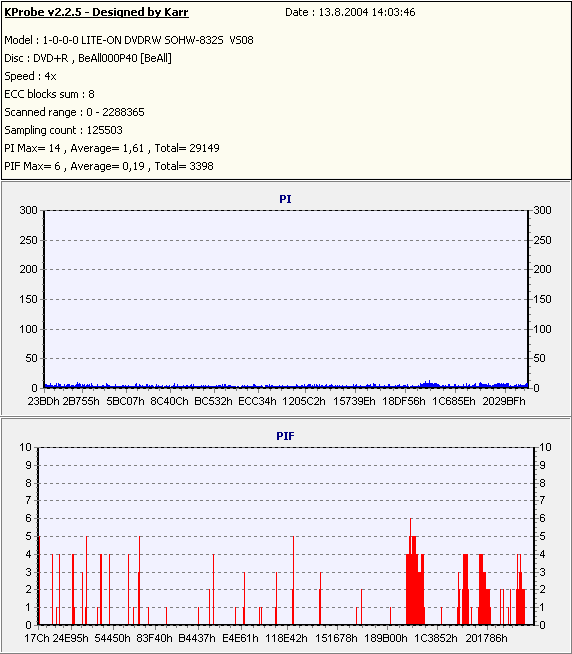Click the 1C3852h label on PIF axis
572x654 pixels.
click(436, 638)
